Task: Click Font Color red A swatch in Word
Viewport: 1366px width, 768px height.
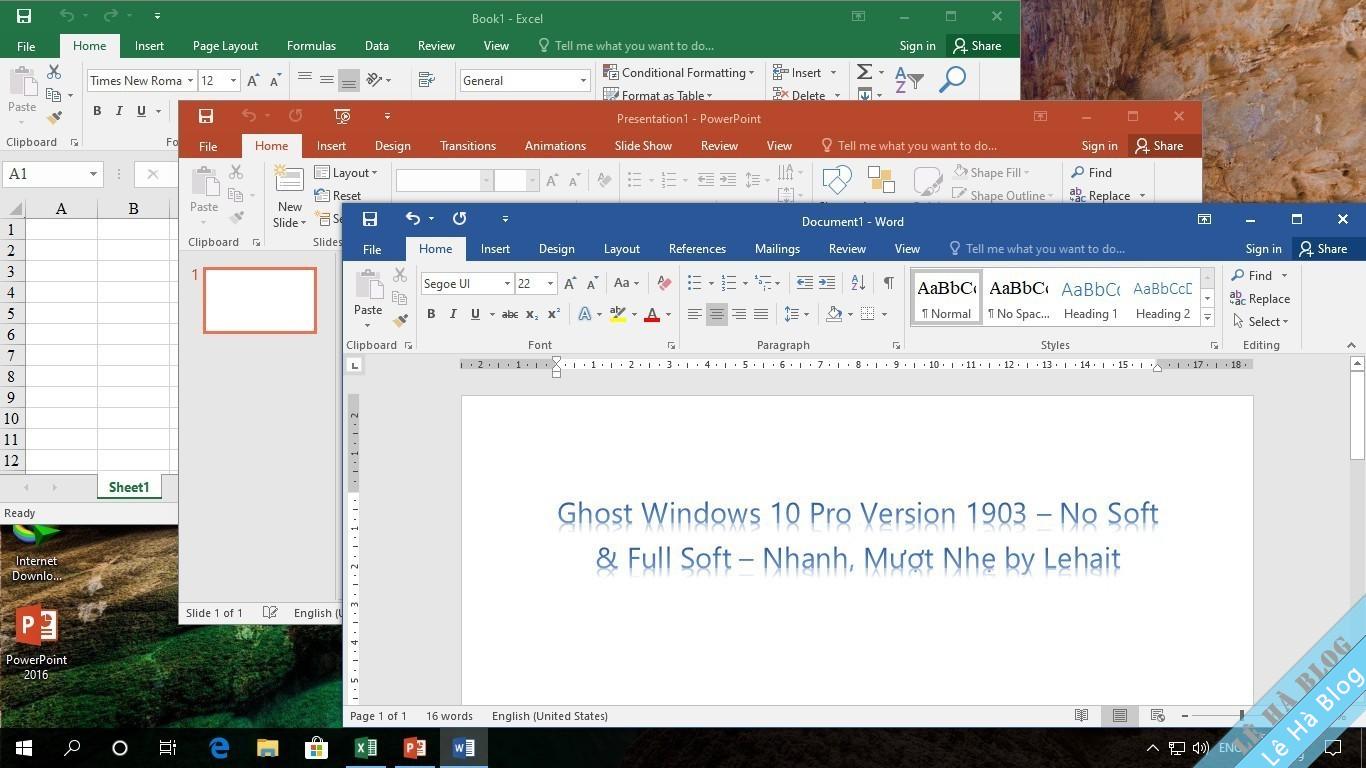Action: [652, 314]
